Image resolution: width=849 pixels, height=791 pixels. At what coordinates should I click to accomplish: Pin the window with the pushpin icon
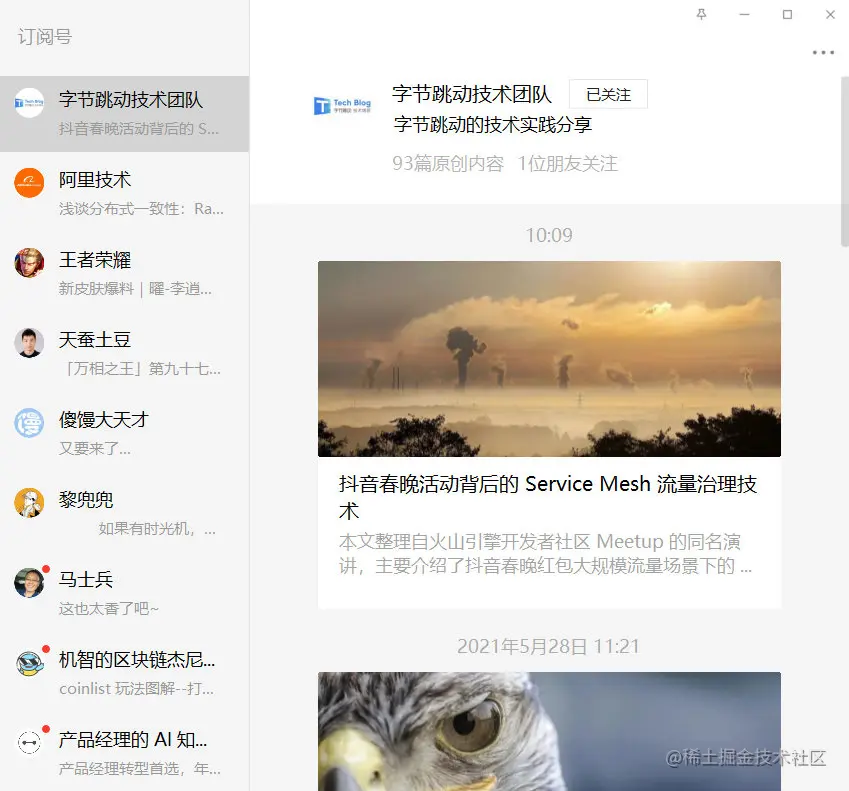(701, 15)
